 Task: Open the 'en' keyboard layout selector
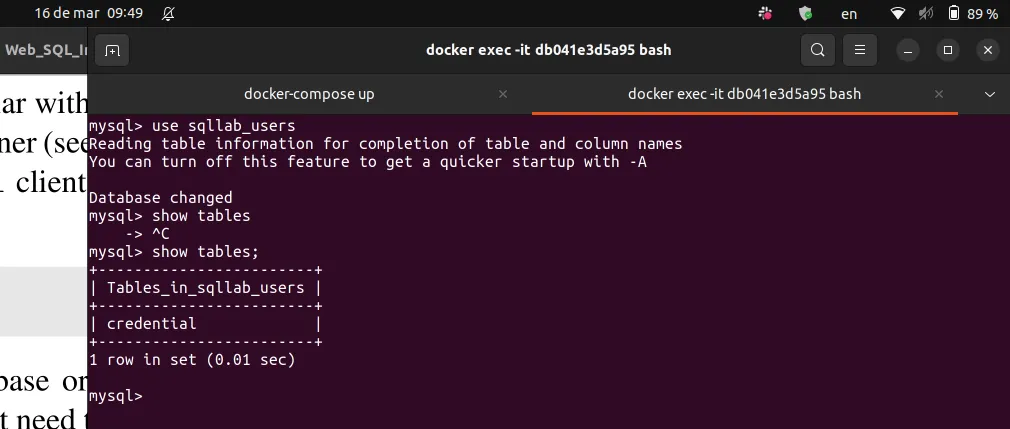[849, 14]
